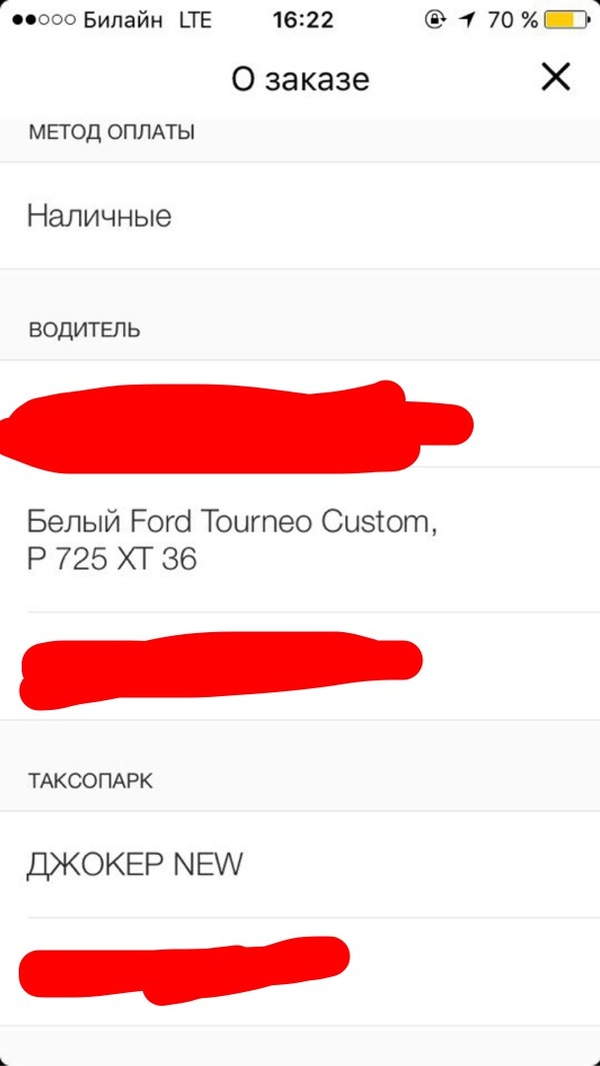Tap the О заказе screen title

(x=300, y=78)
